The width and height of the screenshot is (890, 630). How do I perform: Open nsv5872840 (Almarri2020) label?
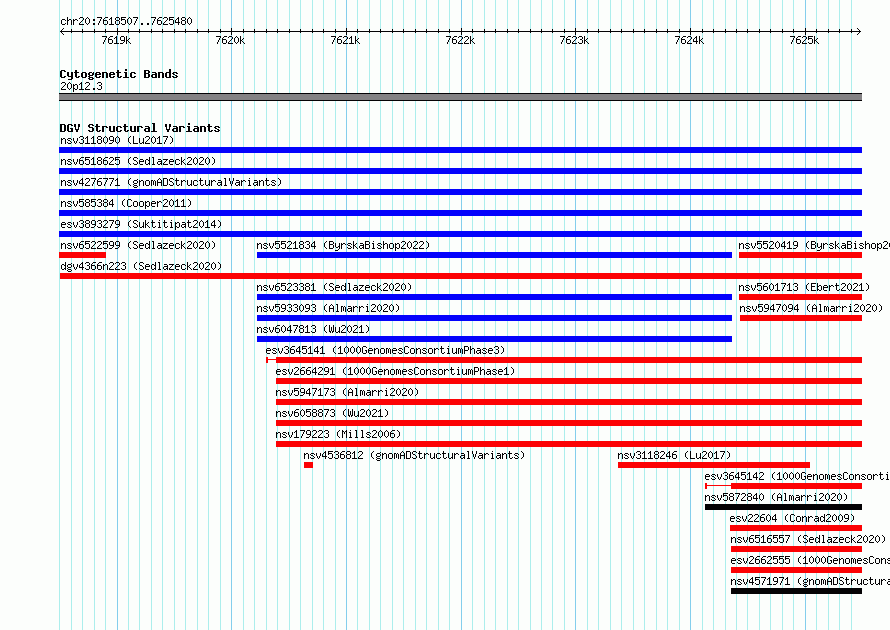(776, 497)
